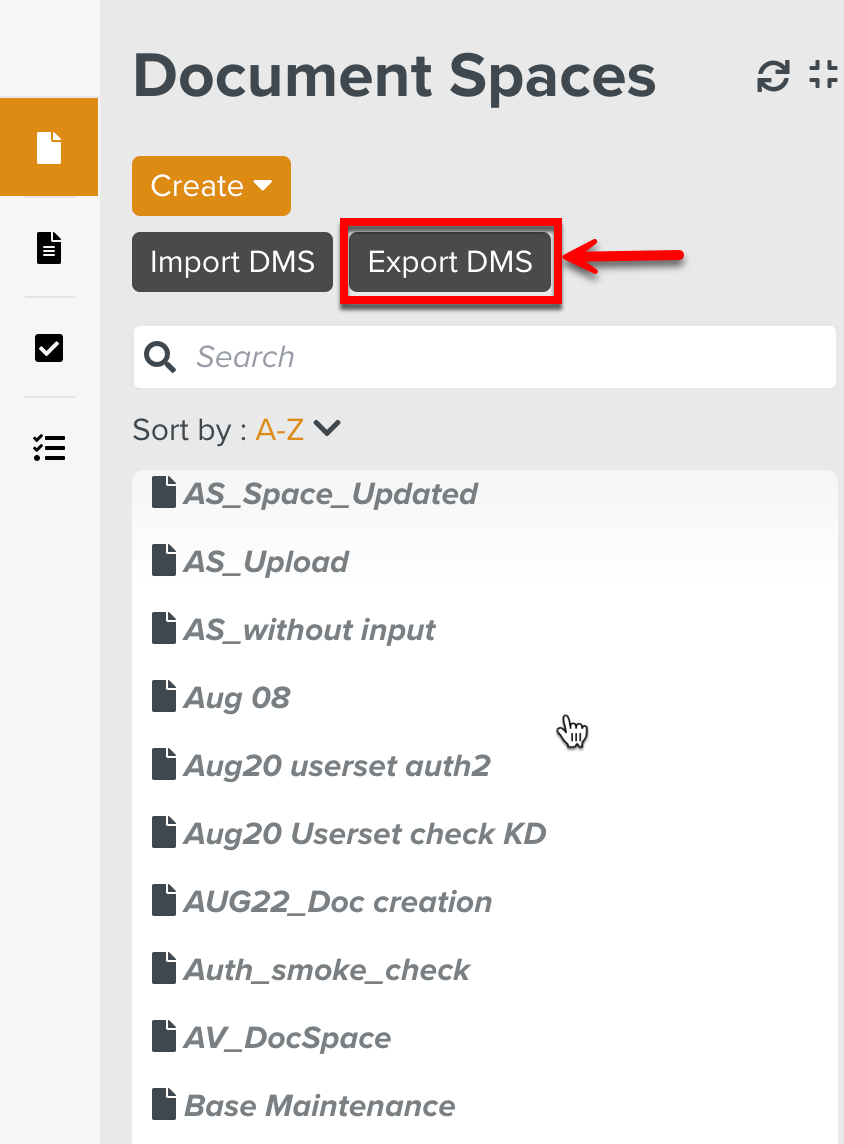The image size is (844, 1144).
Task: Click the collapse view icon at top right
Action: [x=822, y=74]
